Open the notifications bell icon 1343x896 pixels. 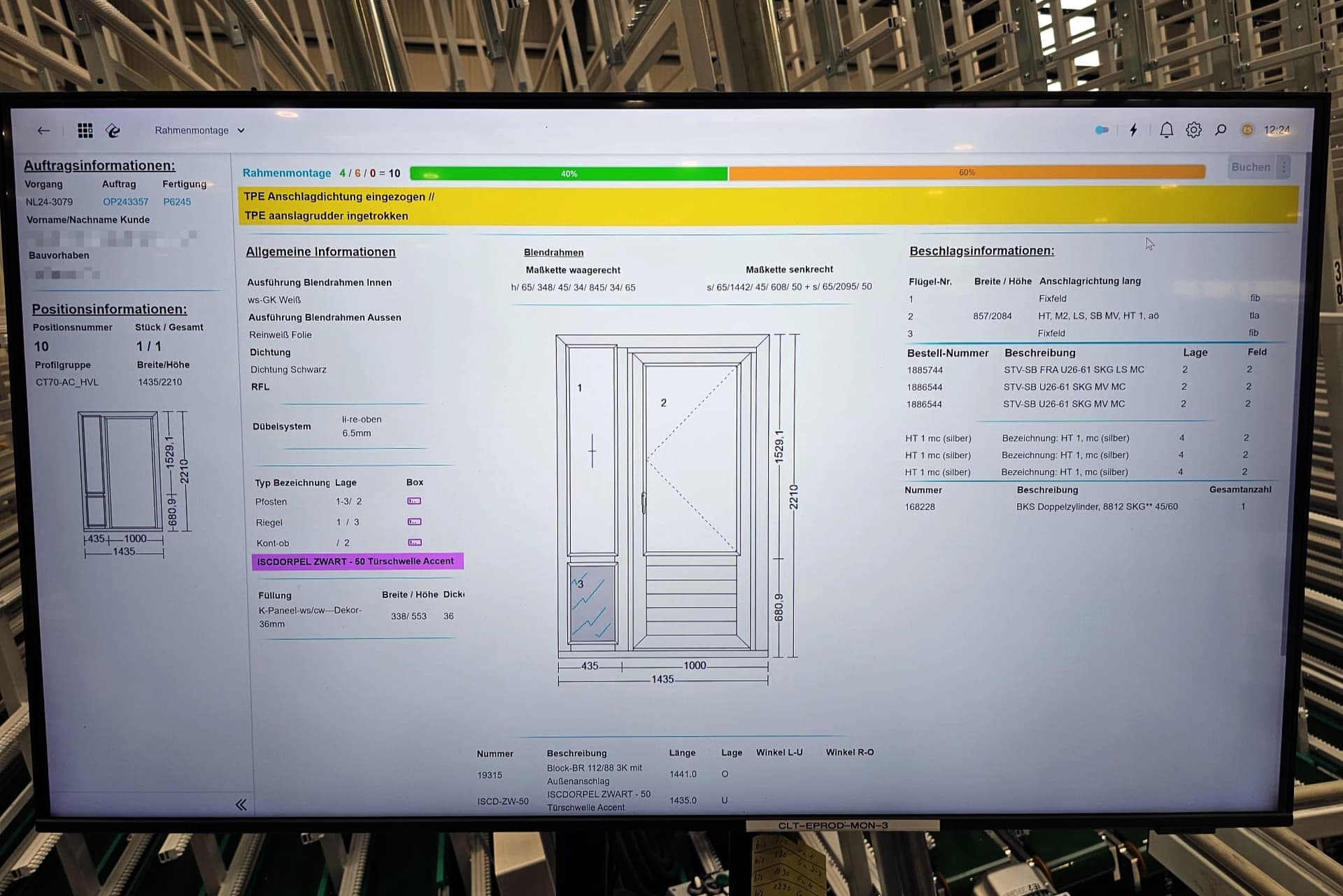(x=1166, y=130)
